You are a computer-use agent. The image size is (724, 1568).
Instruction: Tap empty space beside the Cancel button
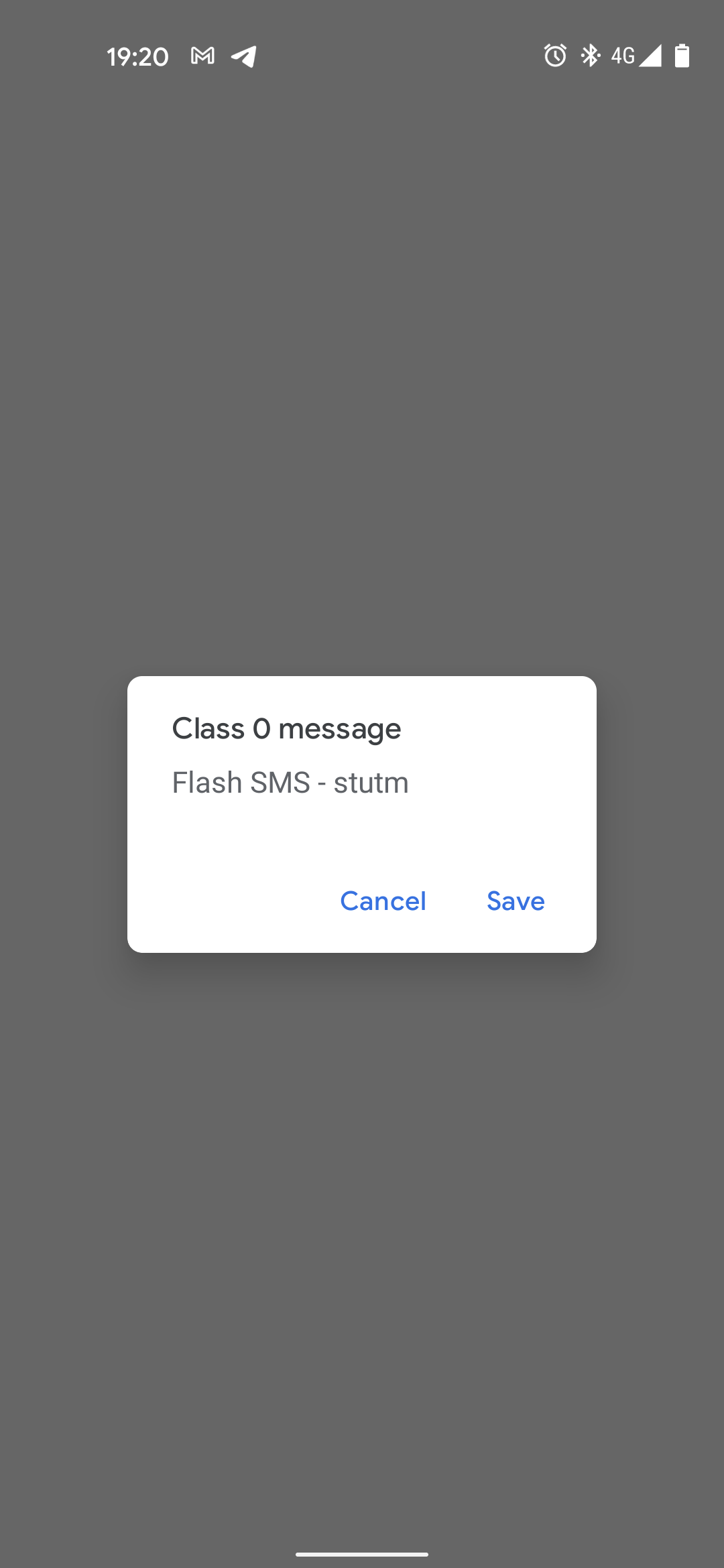pos(228,901)
